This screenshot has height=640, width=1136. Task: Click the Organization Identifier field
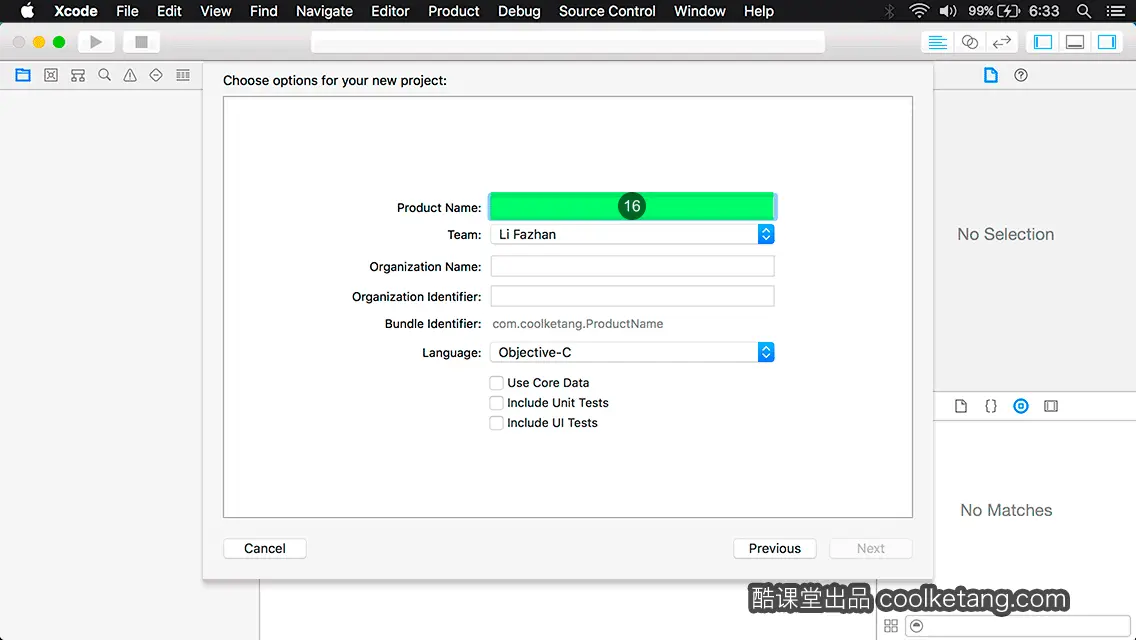pyautogui.click(x=632, y=296)
